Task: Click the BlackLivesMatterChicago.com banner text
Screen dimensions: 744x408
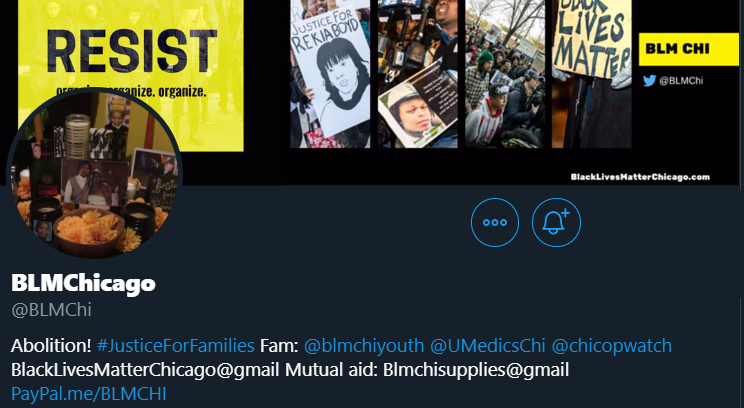Action: 640,177
